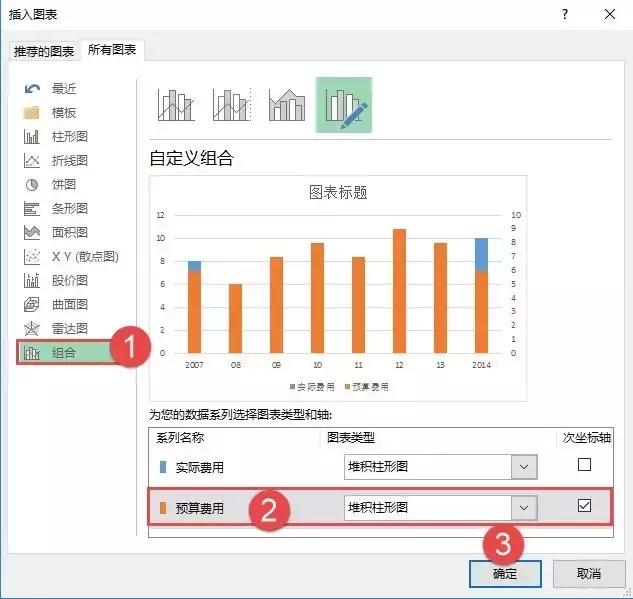
Task: Click the 曲面图 surface chart icon
Action: click(x=31, y=304)
